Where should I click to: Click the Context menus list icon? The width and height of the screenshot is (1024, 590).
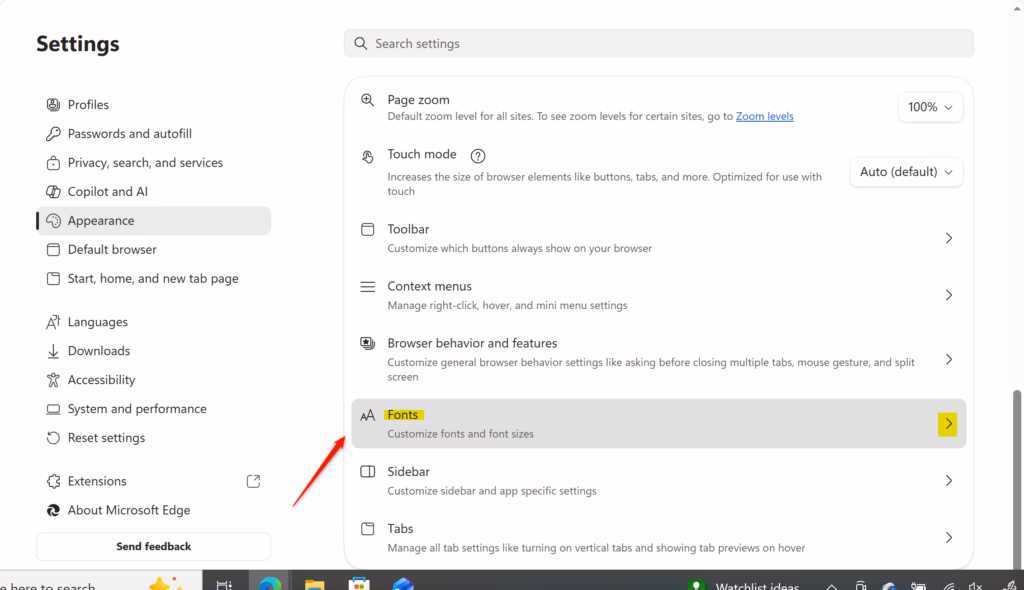coord(368,287)
